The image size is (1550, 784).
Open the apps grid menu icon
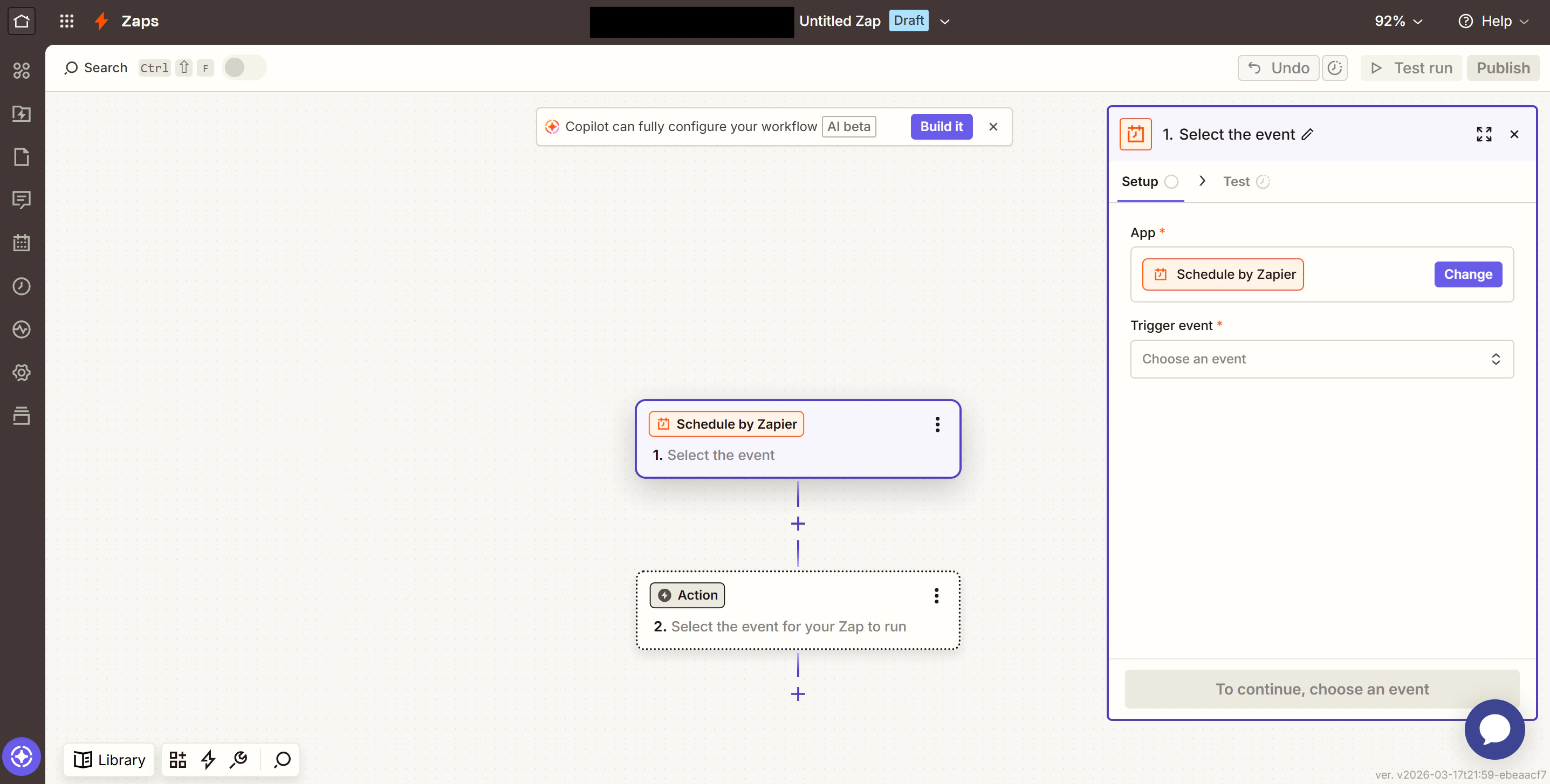point(67,21)
